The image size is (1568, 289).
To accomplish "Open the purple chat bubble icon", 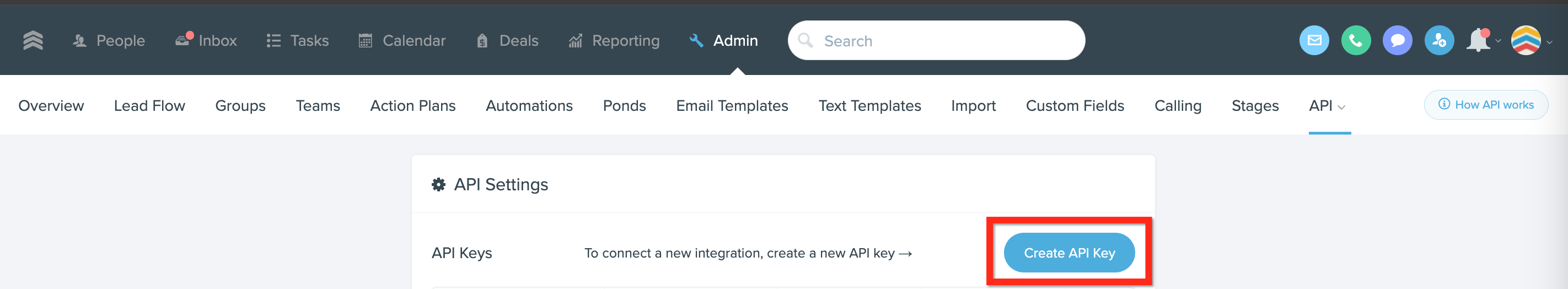I will 1397,41.
